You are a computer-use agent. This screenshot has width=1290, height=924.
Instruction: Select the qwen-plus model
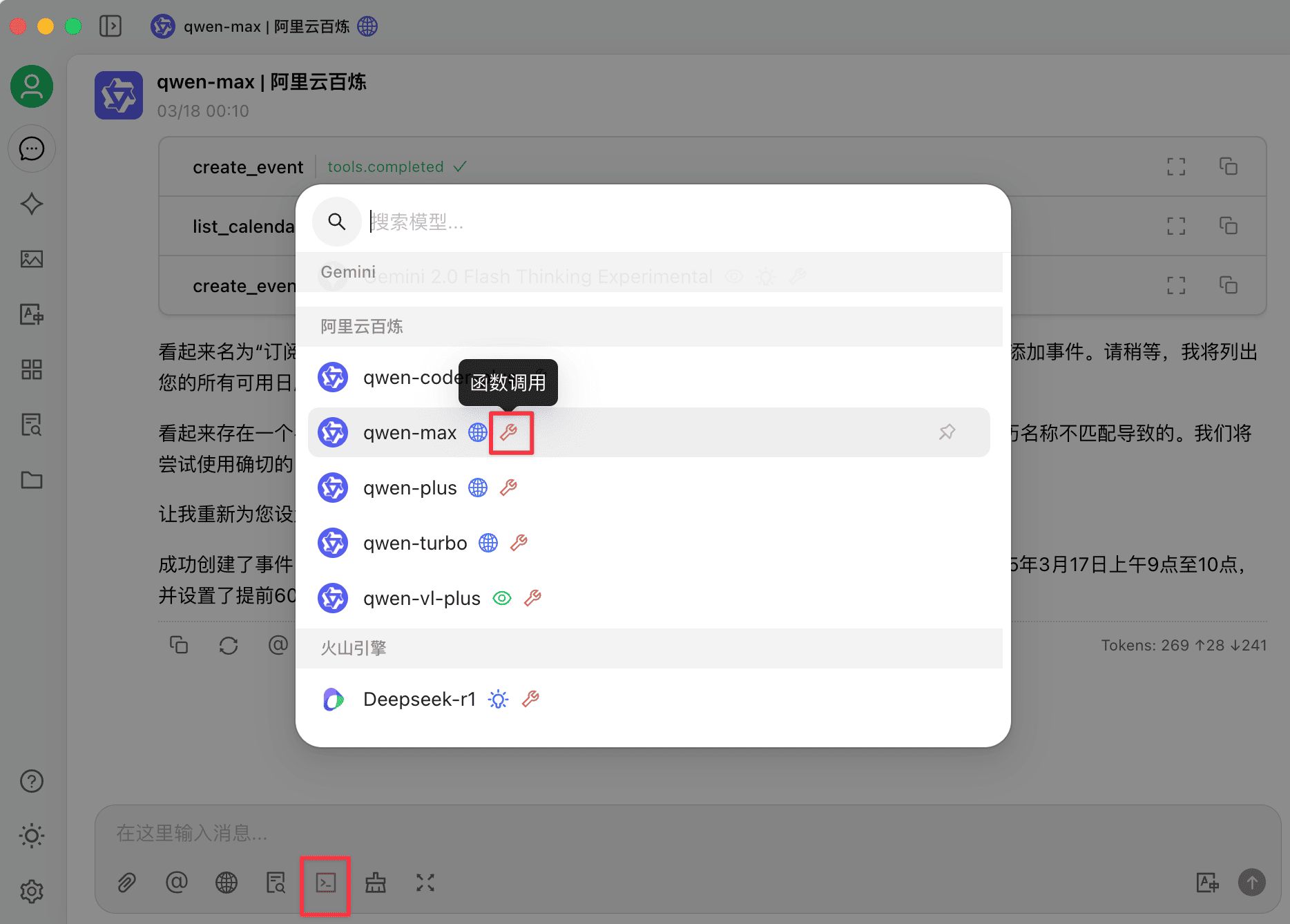point(649,488)
